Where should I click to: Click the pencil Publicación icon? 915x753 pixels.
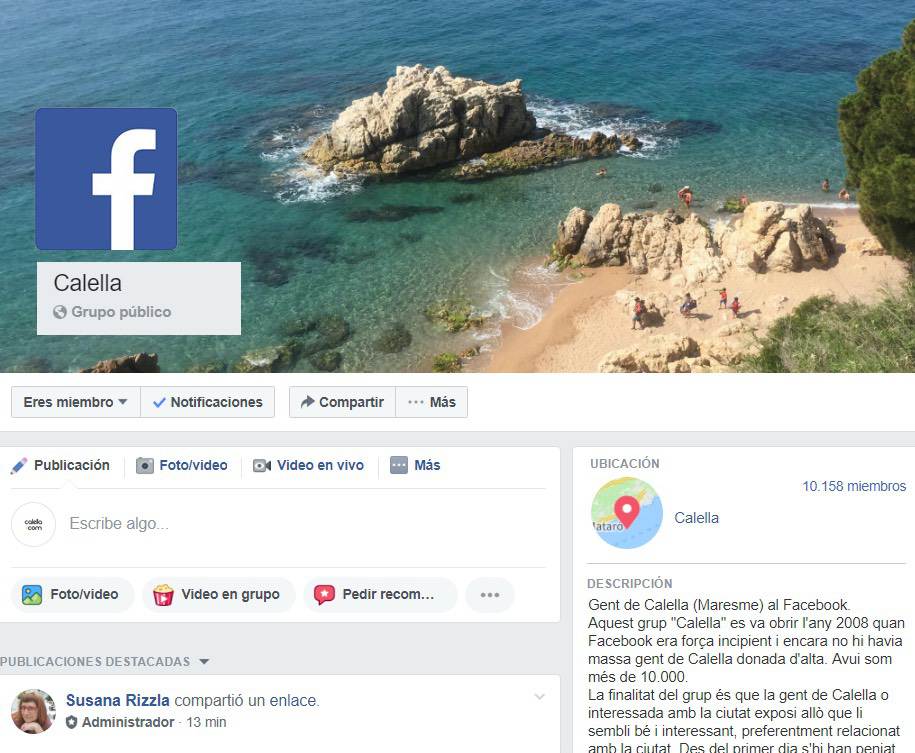[19, 466]
